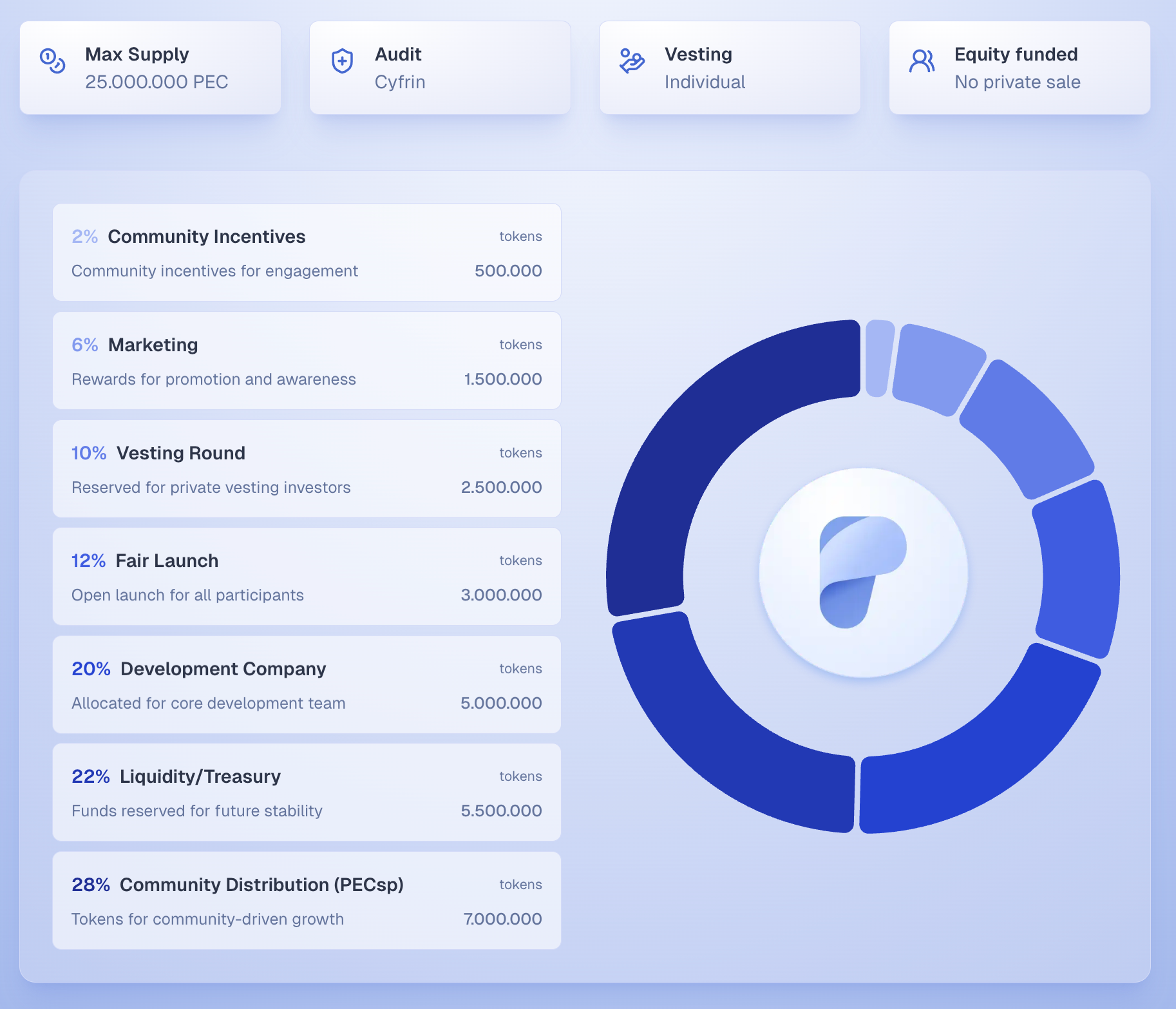Open the Development Company heading
Image resolution: width=1176 pixels, height=1009 pixels.
(x=223, y=669)
